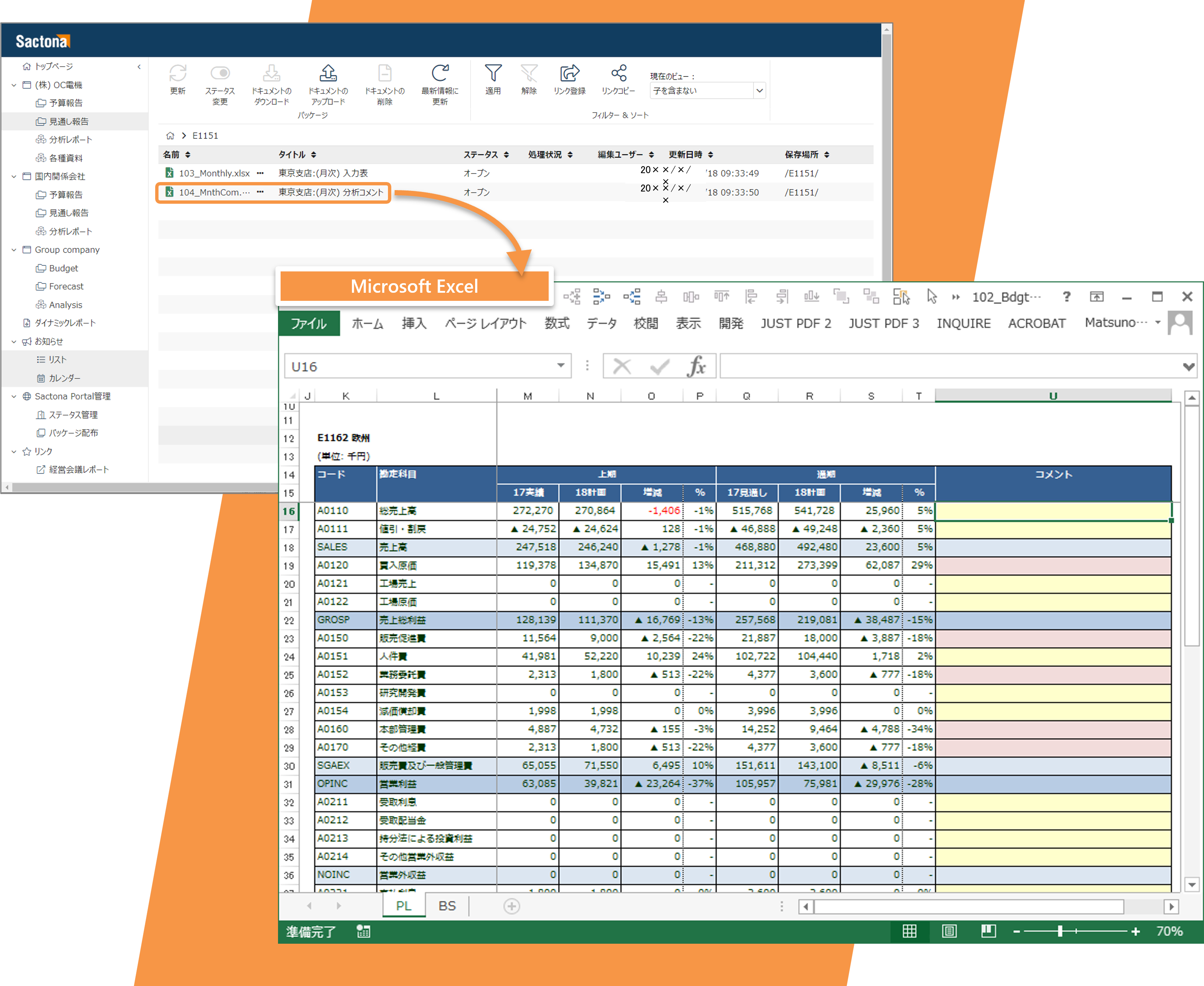Click the refresh (更新) icon
The width and height of the screenshot is (1204, 986).
point(178,73)
